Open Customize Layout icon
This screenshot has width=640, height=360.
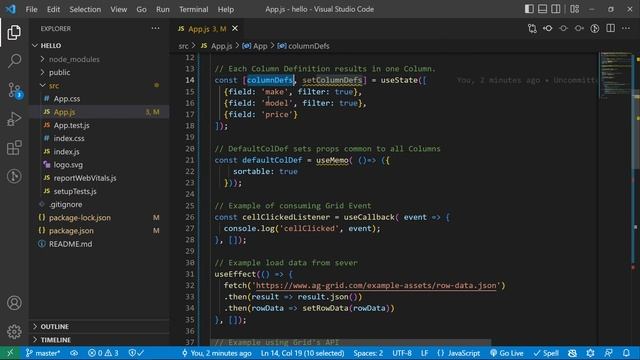pos(575,9)
